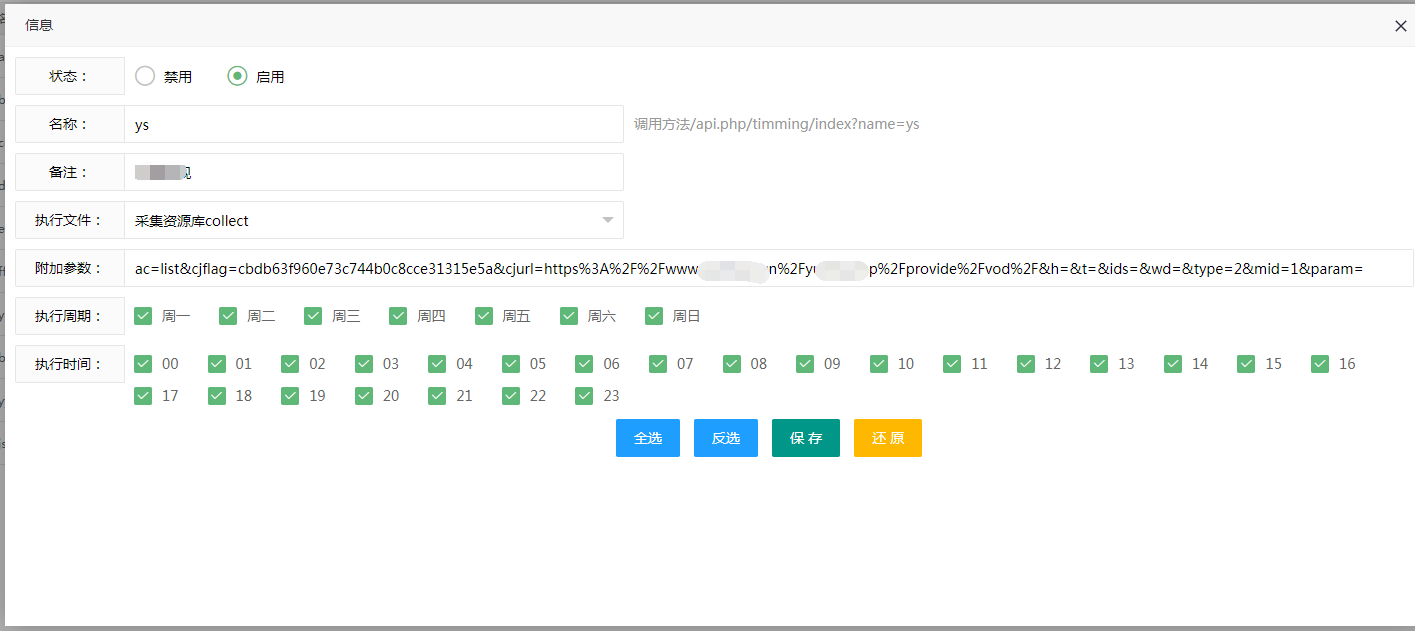Uncheck the hour 17 checkbox
Image resolution: width=1415 pixels, height=631 pixels.
[x=143, y=396]
